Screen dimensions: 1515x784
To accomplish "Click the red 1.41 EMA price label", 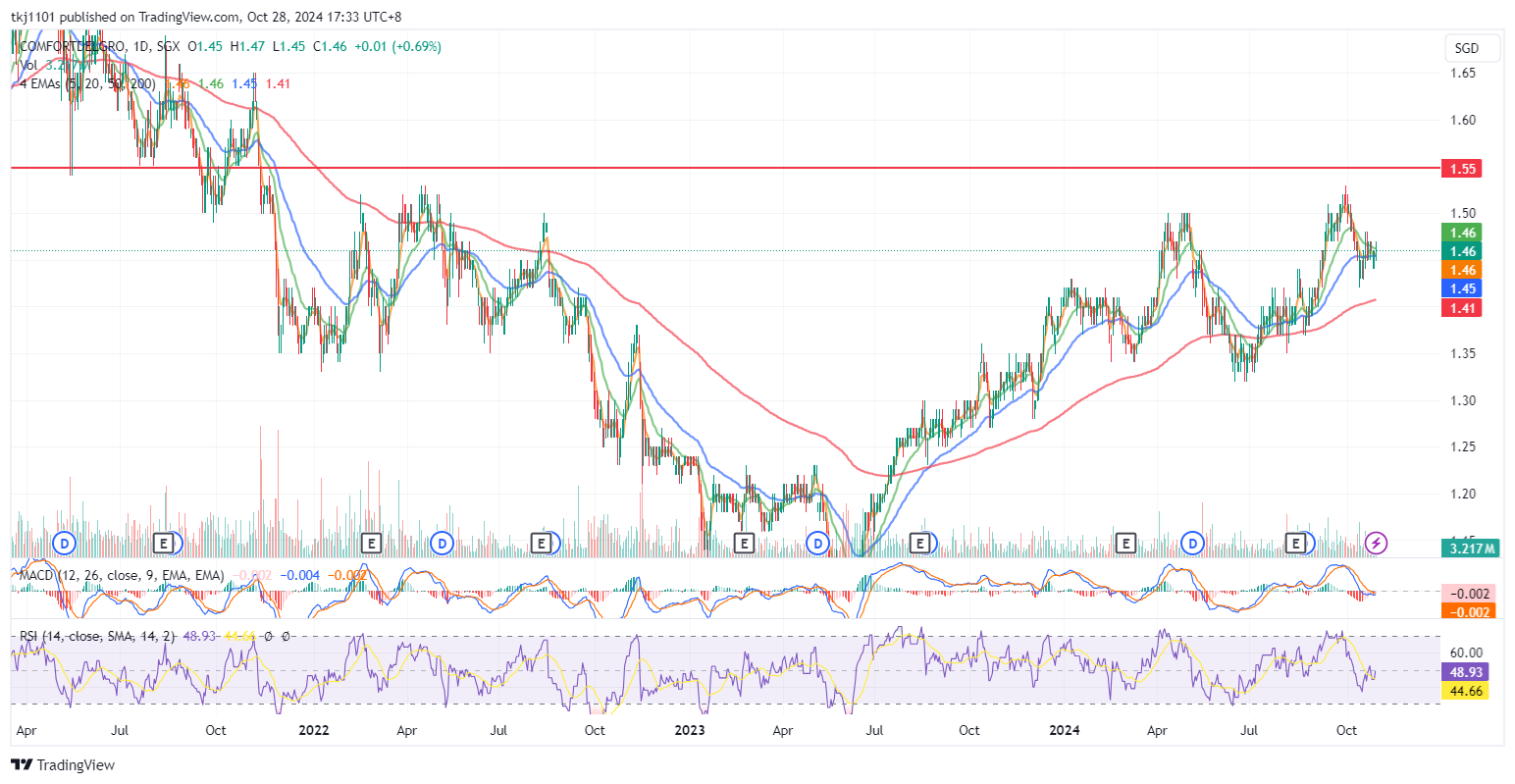I will point(1462,308).
